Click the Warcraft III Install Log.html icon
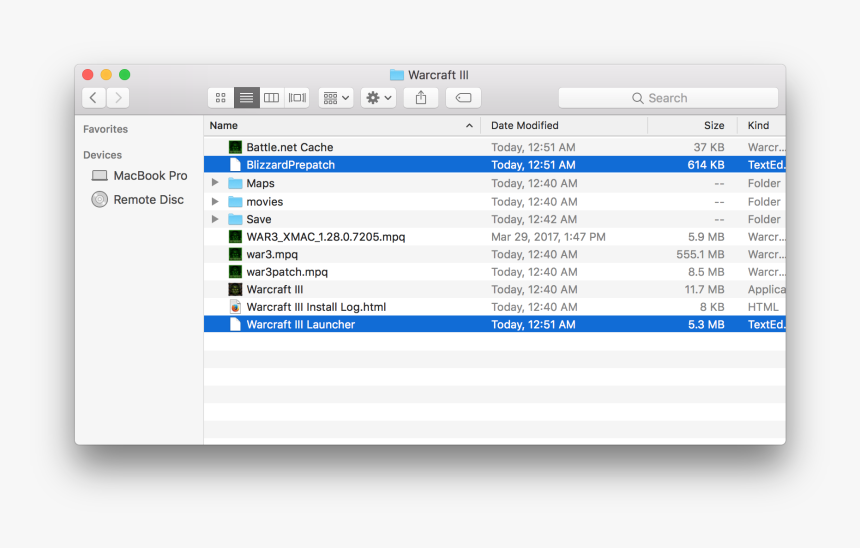The width and height of the screenshot is (860, 548). 235,307
